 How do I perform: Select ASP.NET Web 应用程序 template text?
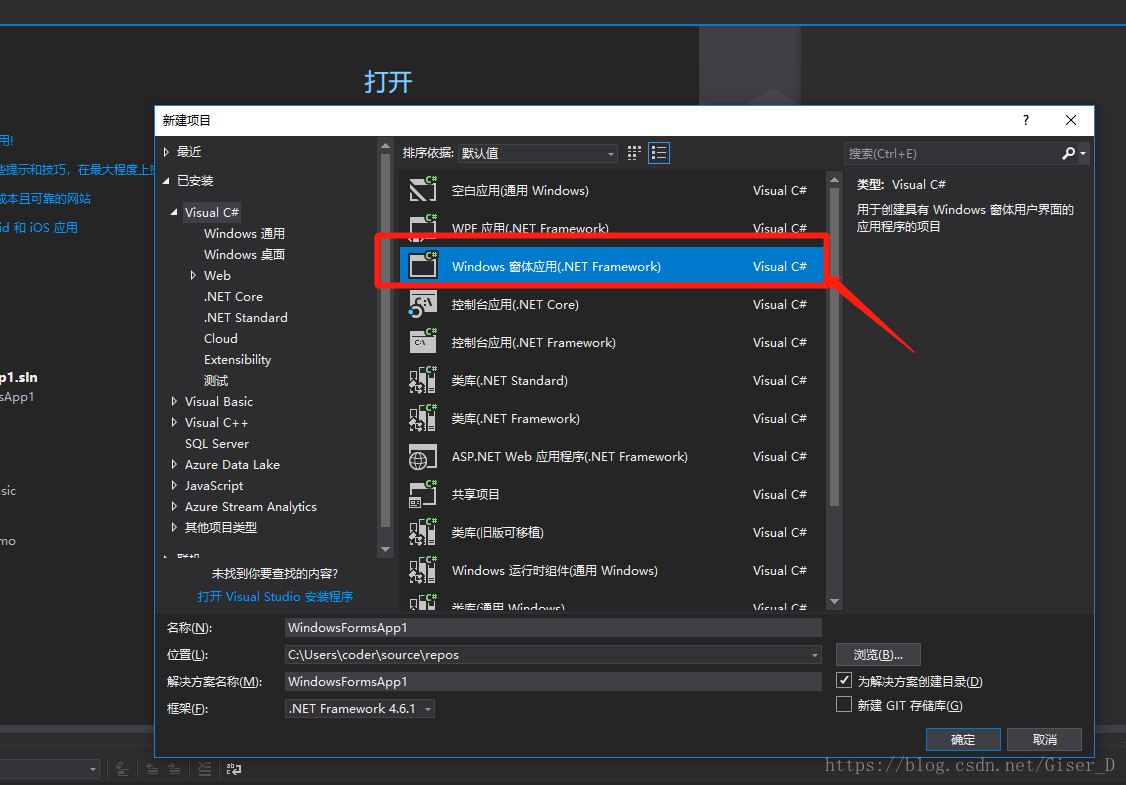point(569,457)
